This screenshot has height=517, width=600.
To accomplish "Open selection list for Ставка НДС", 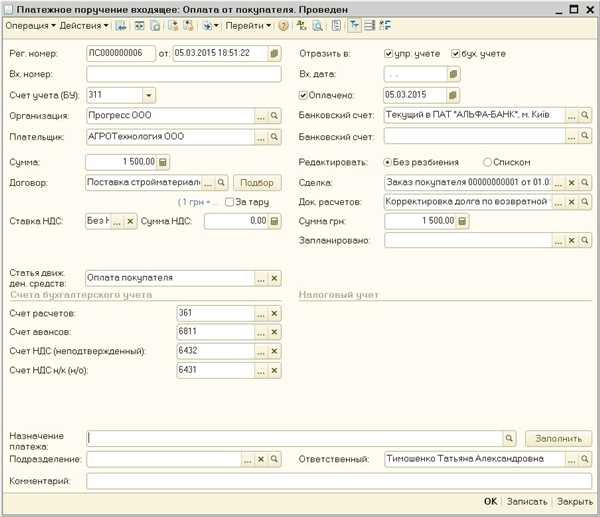I will (x=117, y=221).
